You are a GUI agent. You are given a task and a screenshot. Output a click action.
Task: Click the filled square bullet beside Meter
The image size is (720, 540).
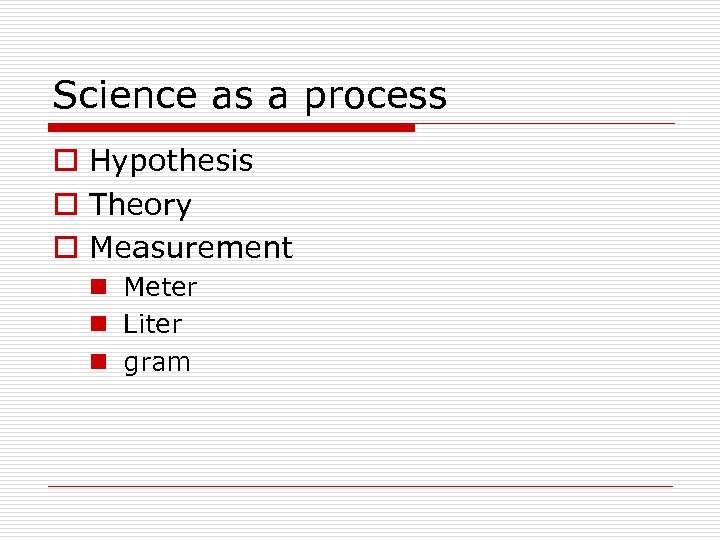coord(97,287)
